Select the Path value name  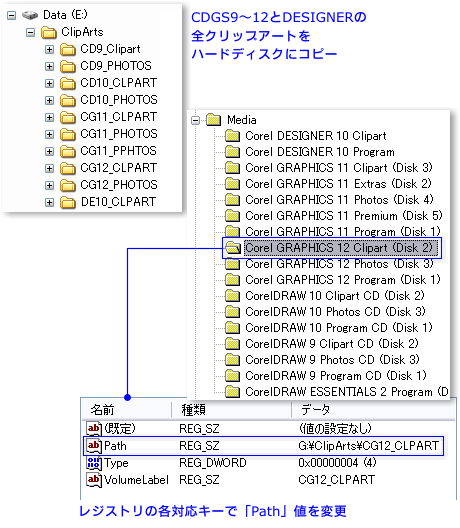pyautogui.click(x=115, y=446)
